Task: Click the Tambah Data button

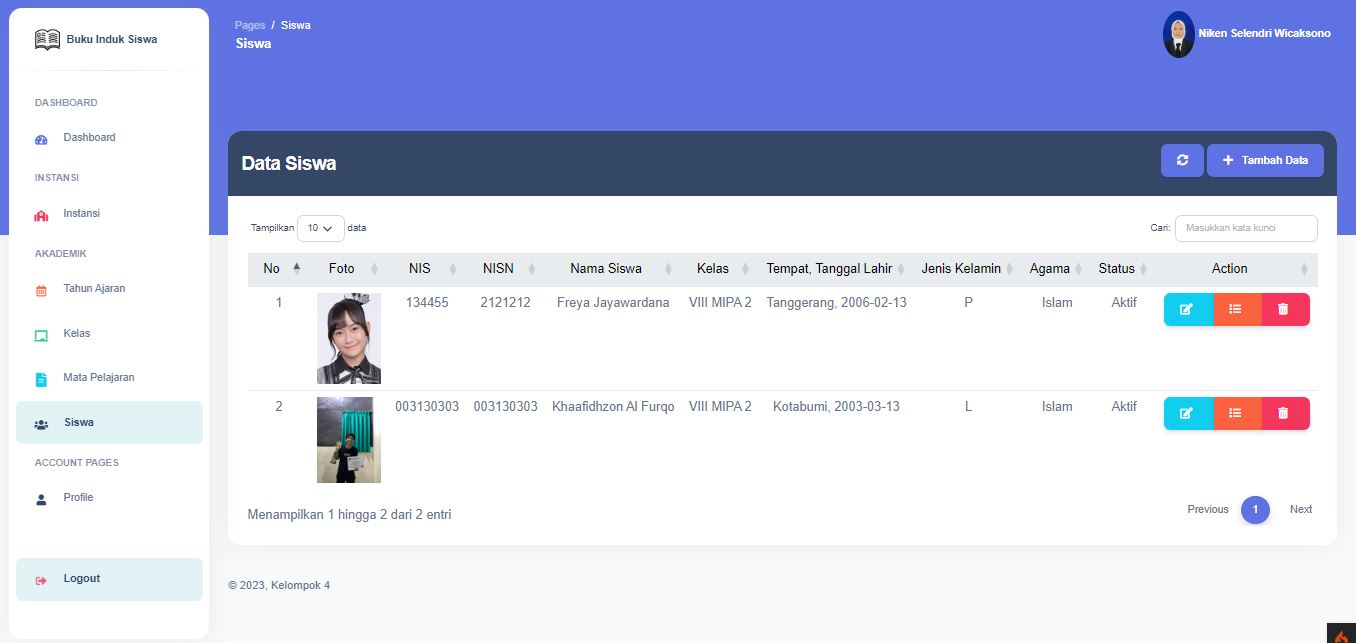Action: [x=1264, y=160]
